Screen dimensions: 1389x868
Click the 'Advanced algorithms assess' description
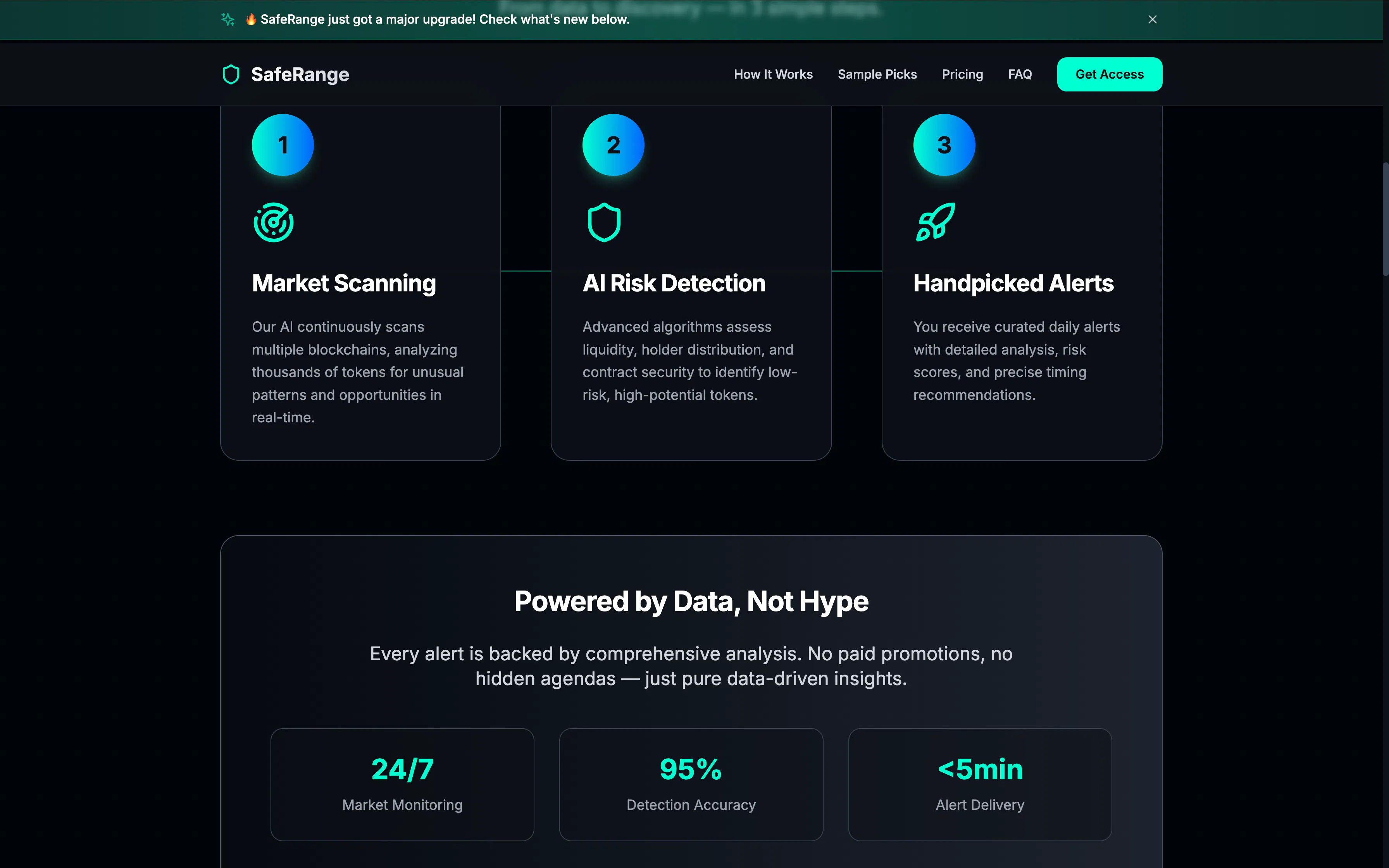(x=690, y=360)
